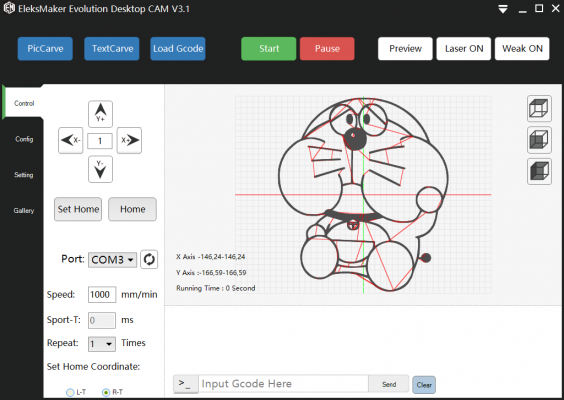Image resolution: width=564 pixels, height=400 pixels.
Task: Open the Repeat times dropdown
Action: (x=102, y=344)
